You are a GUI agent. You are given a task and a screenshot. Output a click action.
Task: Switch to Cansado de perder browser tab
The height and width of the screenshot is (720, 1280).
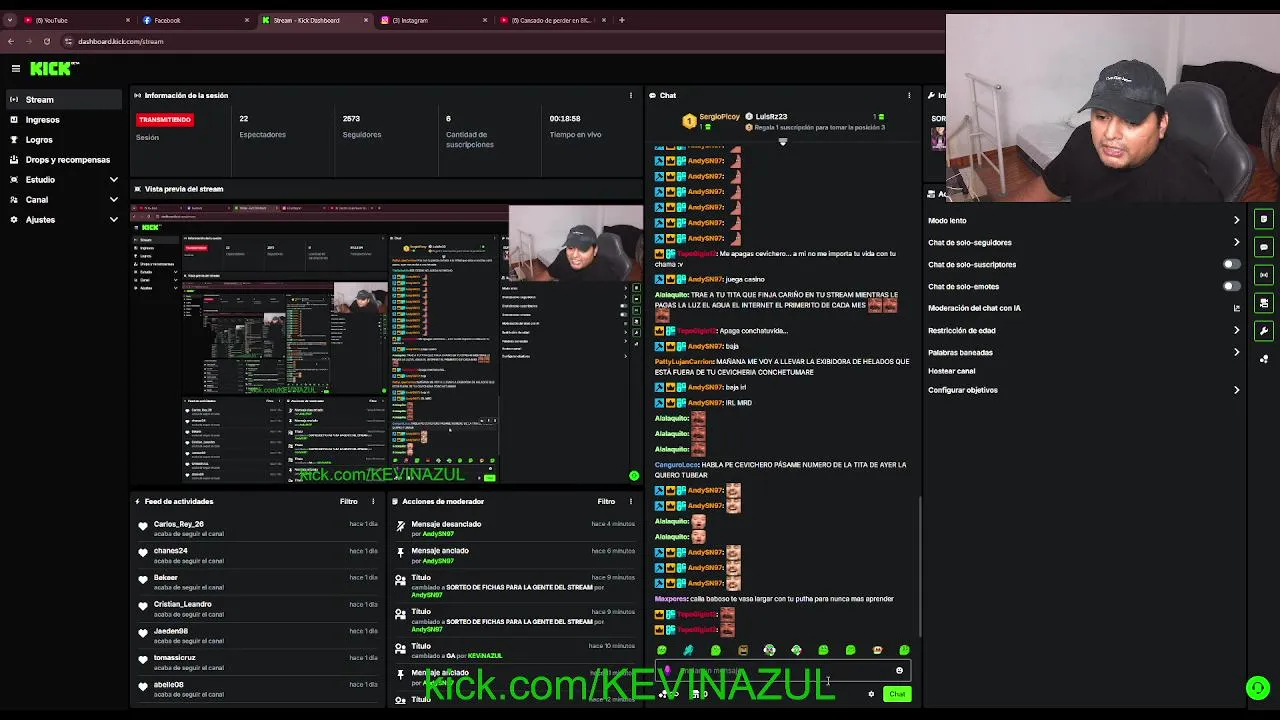[552, 20]
